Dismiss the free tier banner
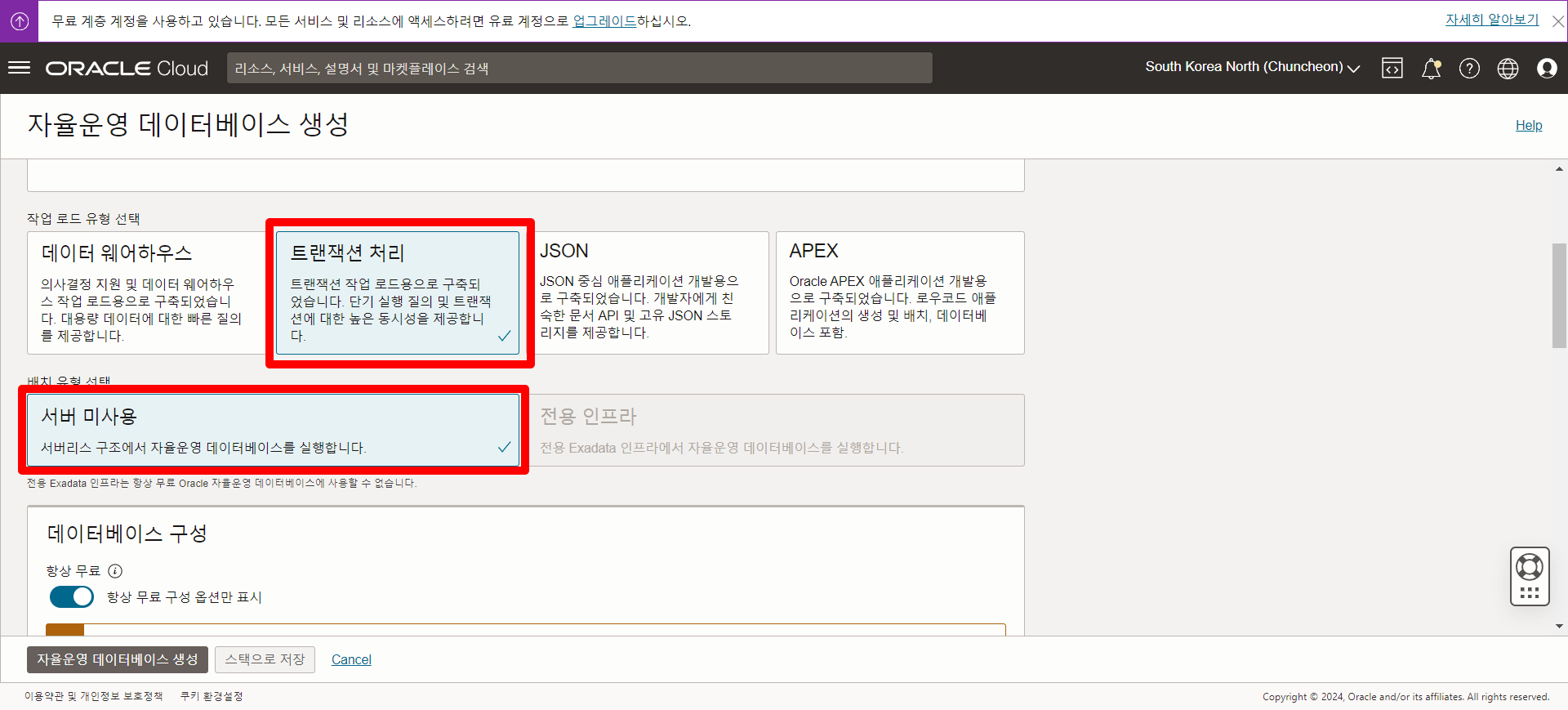The height and width of the screenshot is (710, 1568). 1557,22
